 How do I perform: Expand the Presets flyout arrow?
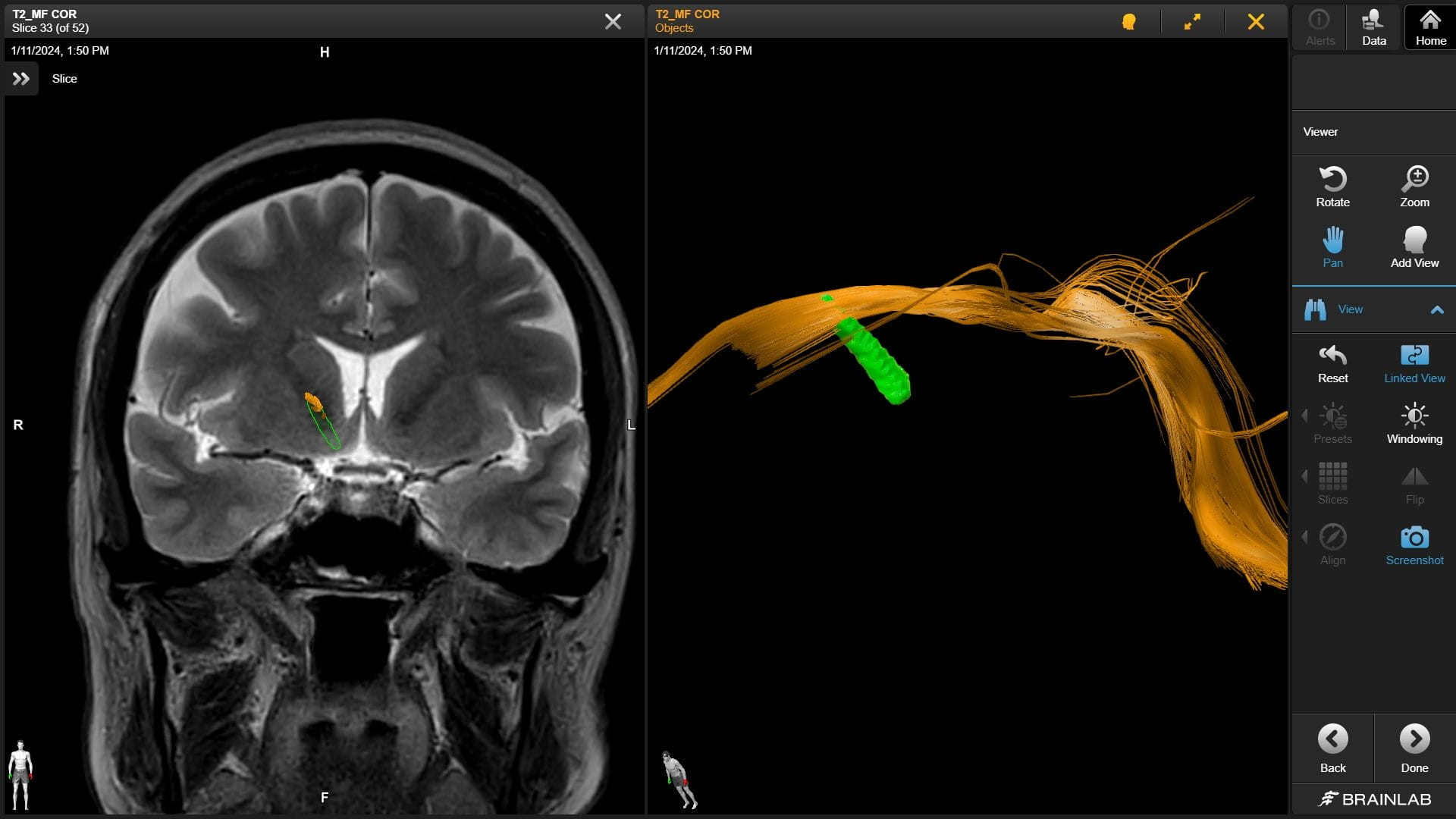1304,416
